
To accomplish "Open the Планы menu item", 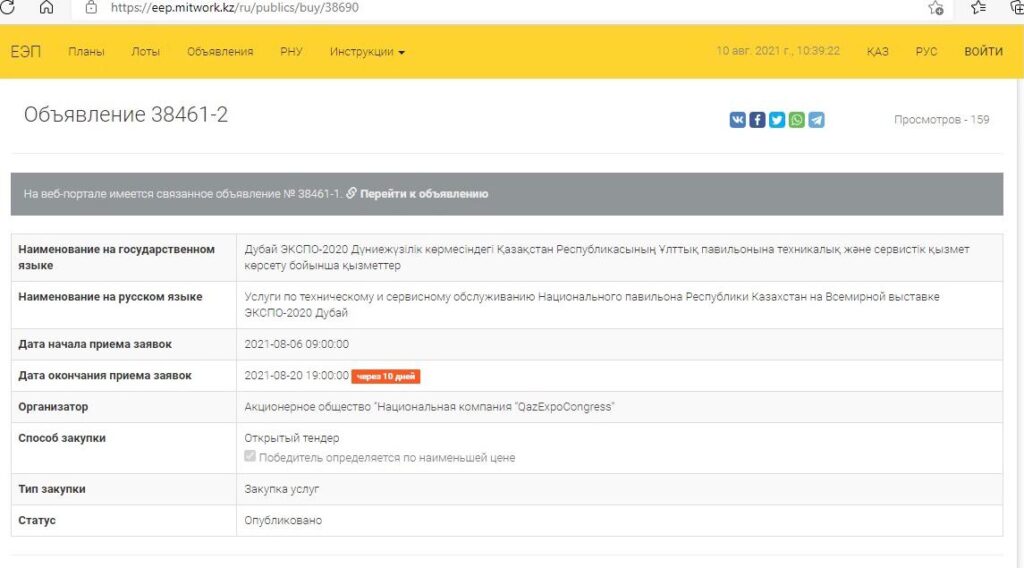I will (x=86, y=52).
